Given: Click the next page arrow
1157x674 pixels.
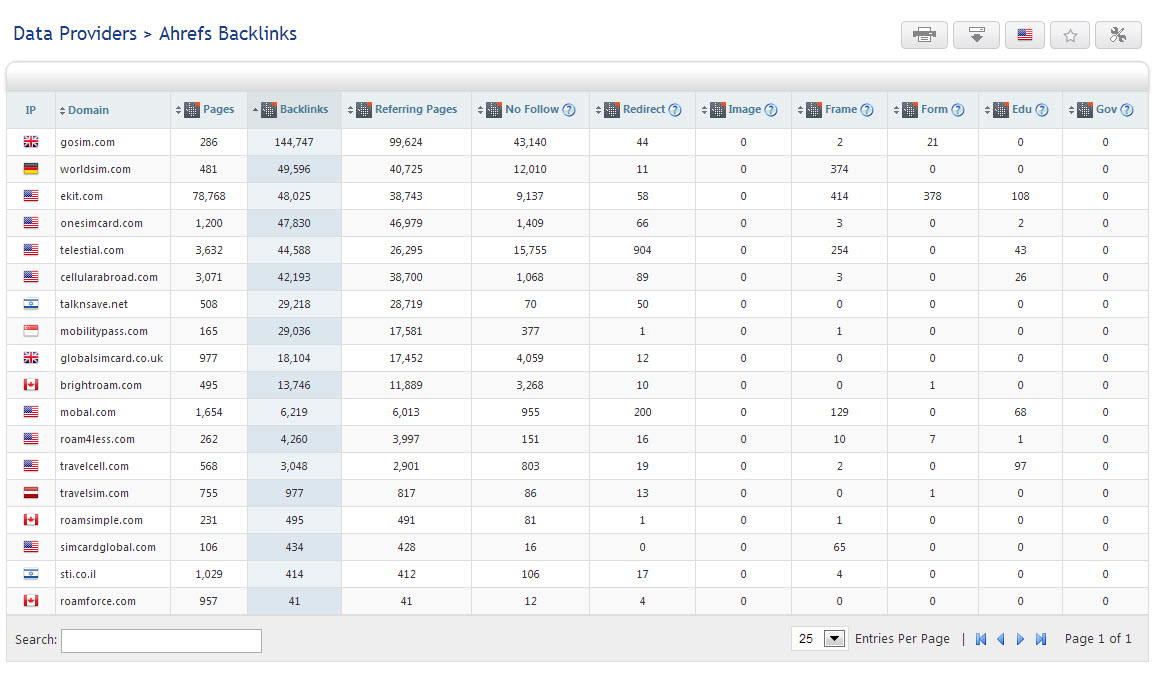Looking at the screenshot, I should [1021, 639].
